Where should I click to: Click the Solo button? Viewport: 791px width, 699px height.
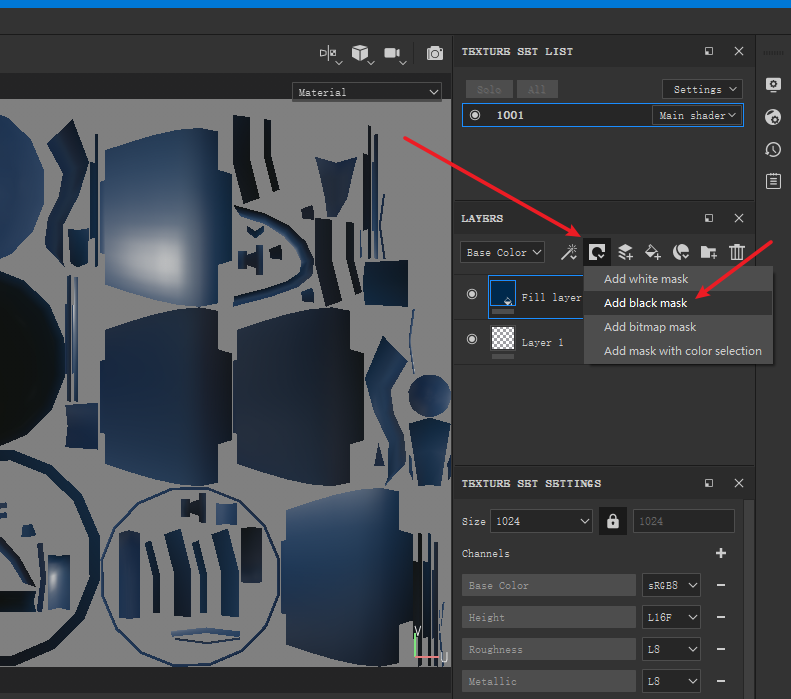pyautogui.click(x=489, y=89)
